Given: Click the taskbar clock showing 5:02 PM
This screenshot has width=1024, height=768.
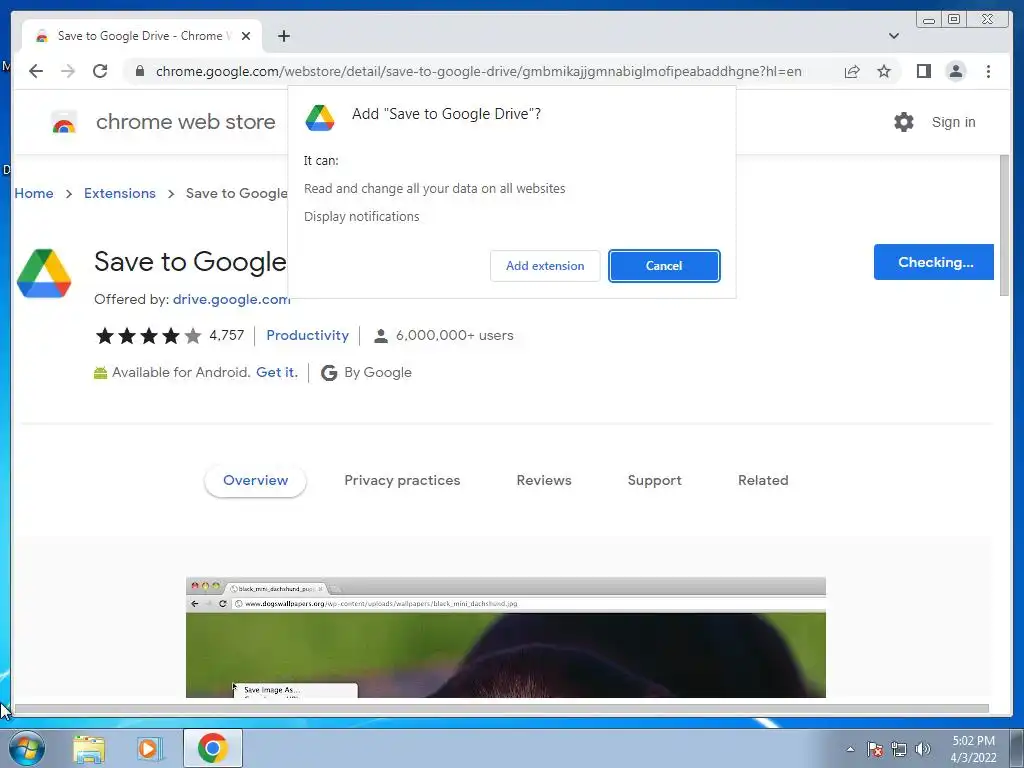Looking at the screenshot, I should [x=973, y=748].
